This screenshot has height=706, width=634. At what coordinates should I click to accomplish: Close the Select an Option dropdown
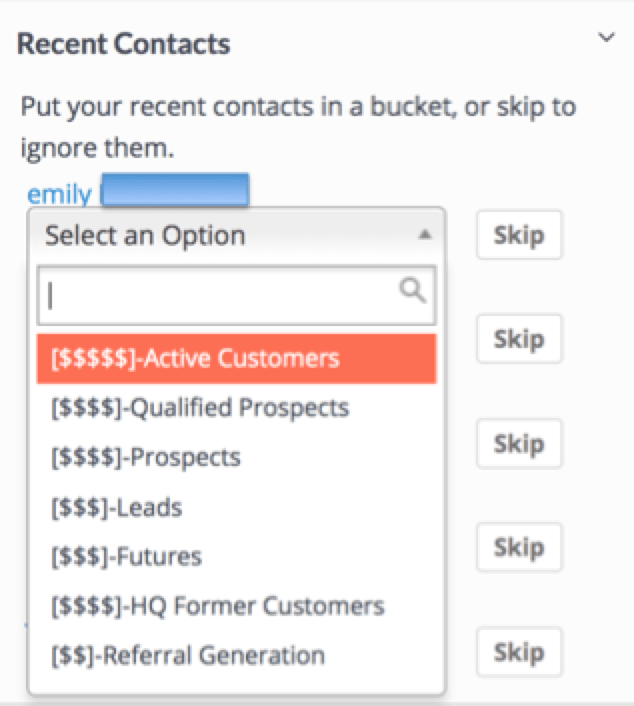[236, 235]
